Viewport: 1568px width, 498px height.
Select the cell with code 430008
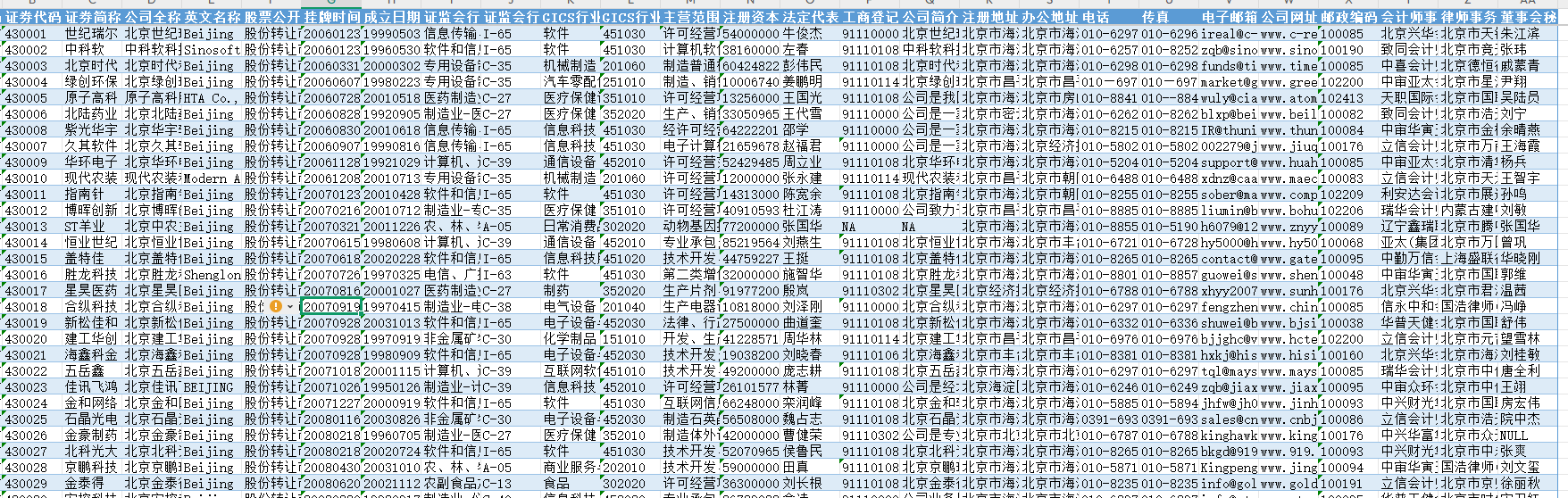pos(33,129)
